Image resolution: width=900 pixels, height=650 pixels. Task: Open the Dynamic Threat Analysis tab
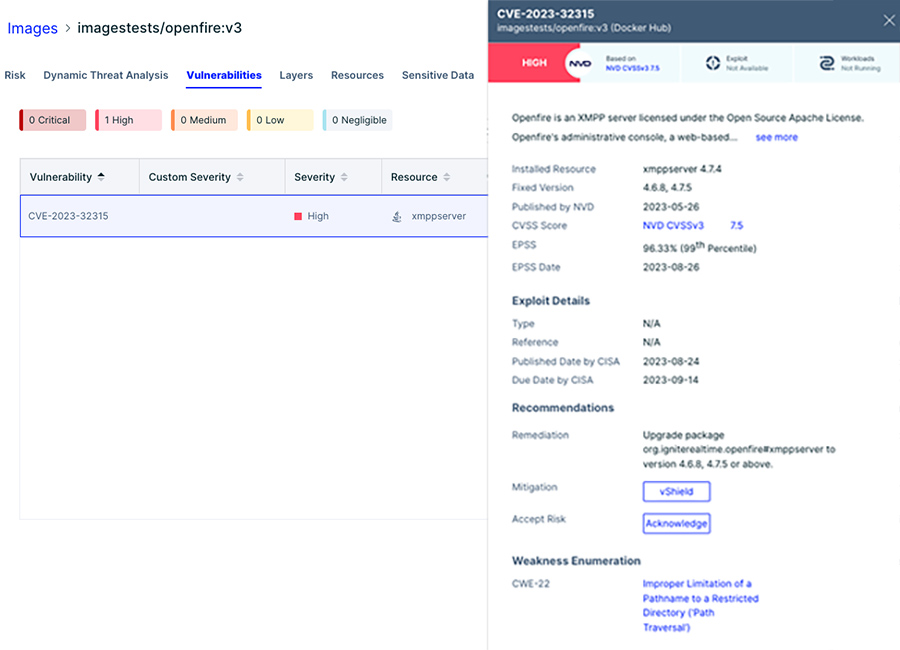click(106, 75)
